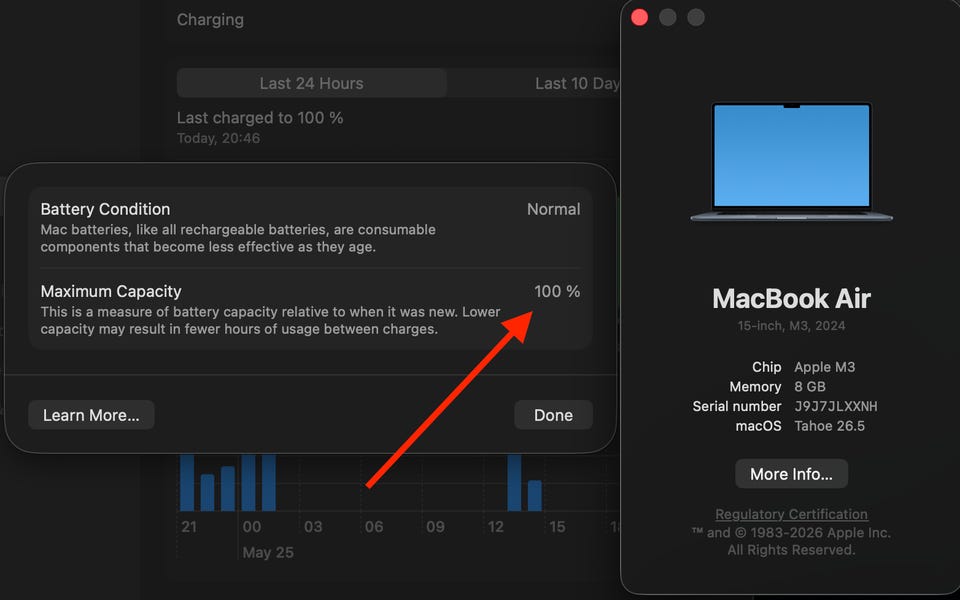Click the 12 hour label on chart

pyautogui.click(x=496, y=527)
